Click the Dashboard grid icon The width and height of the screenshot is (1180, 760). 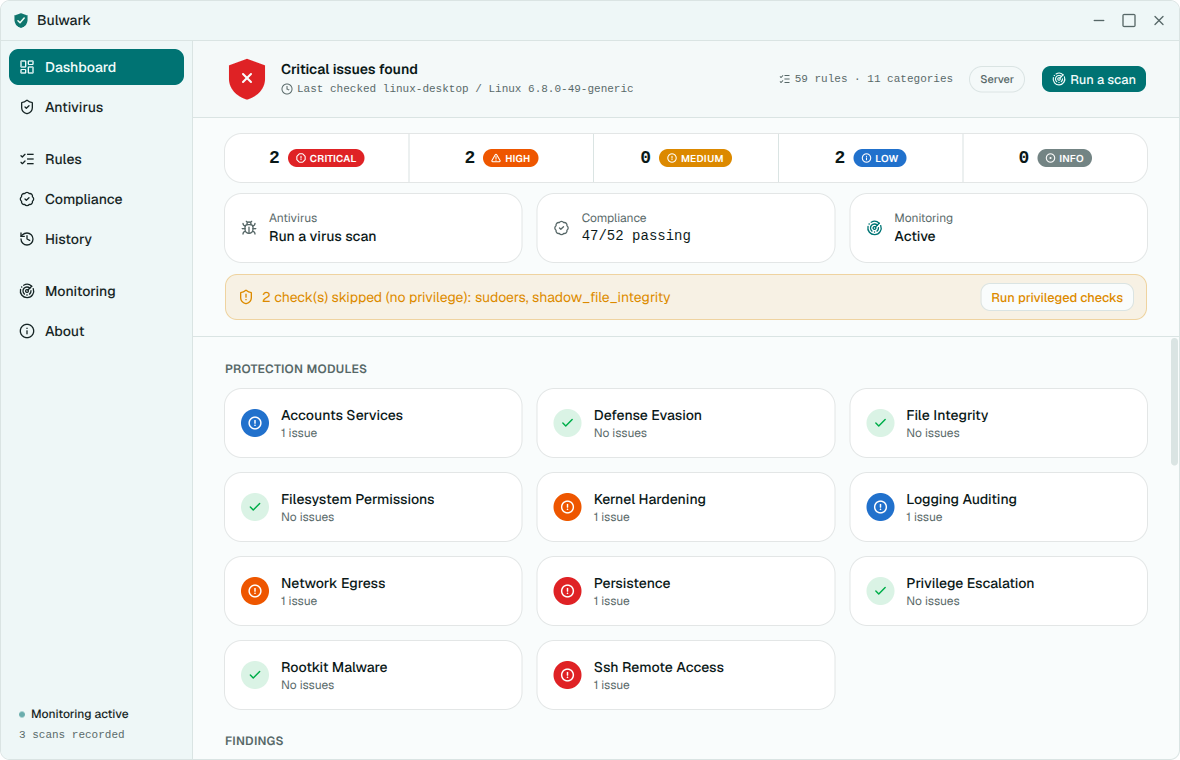(x=27, y=67)
